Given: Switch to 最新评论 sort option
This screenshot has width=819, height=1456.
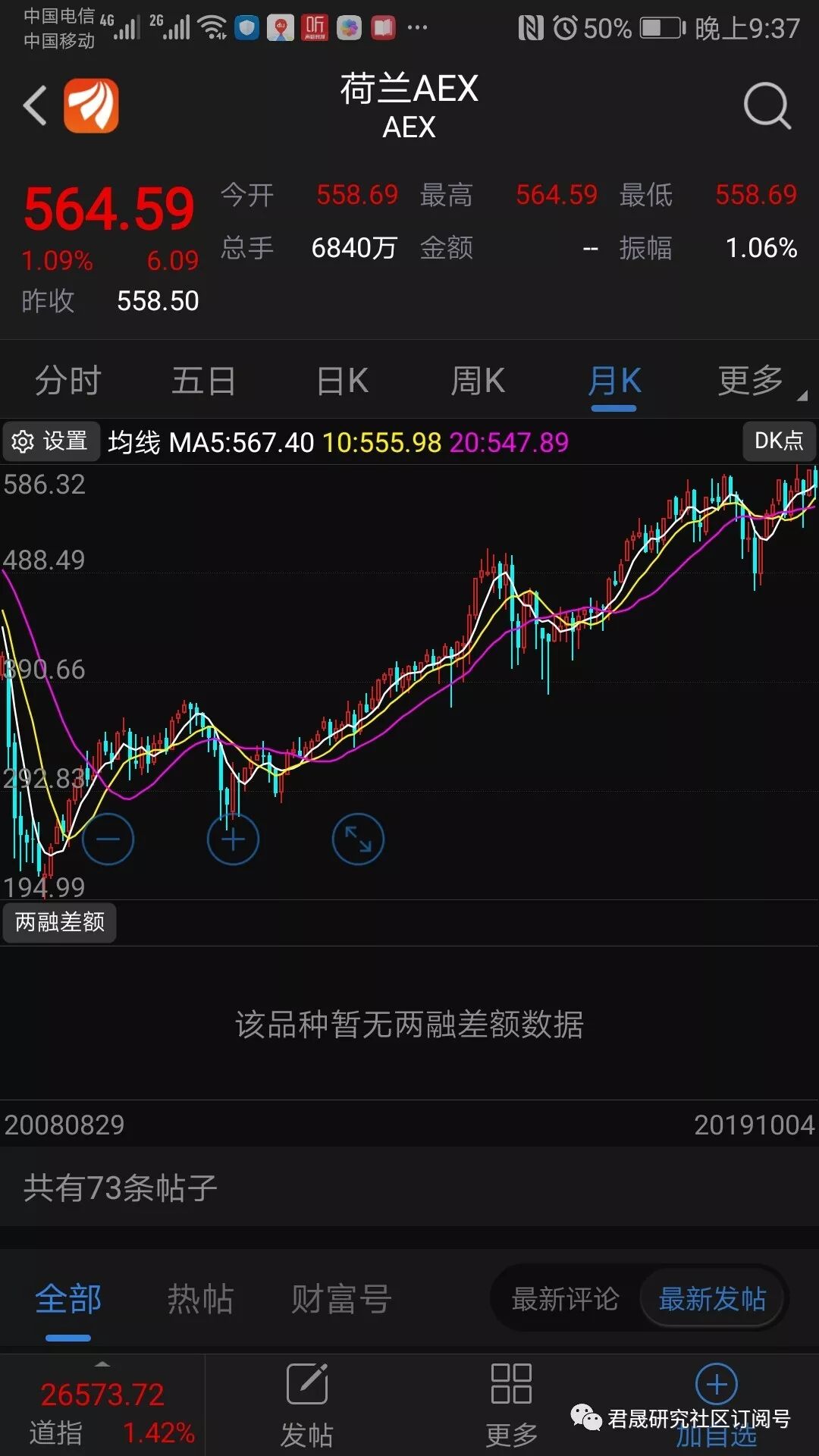Looking at the screenshot, I should pyautogui.click(x=566, y=1299).
